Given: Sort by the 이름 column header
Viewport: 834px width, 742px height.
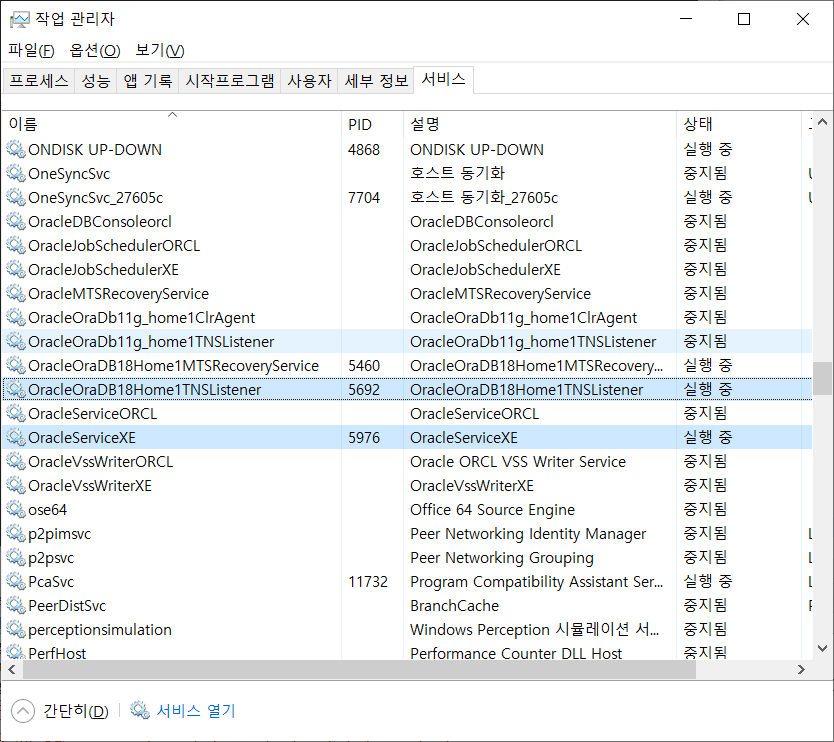Looking at the screenshot, I should click(x=171, y=124).
